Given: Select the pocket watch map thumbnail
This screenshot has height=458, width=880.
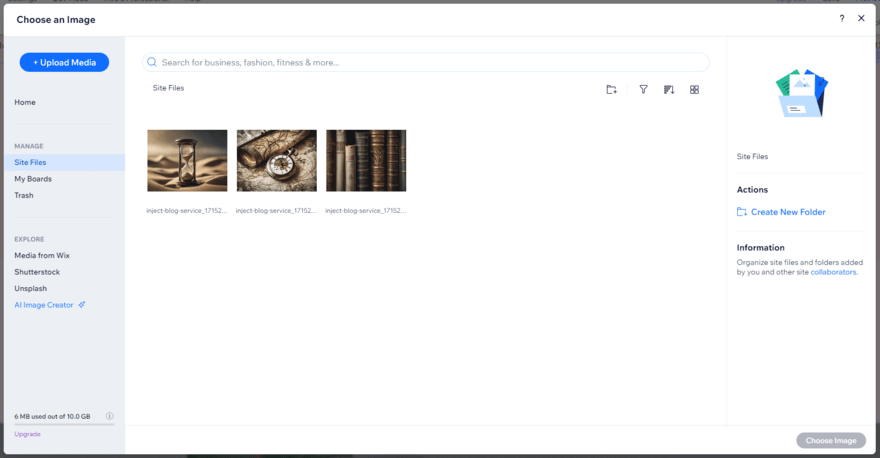Looking at the screenshot, I should [x=277, y=161].
